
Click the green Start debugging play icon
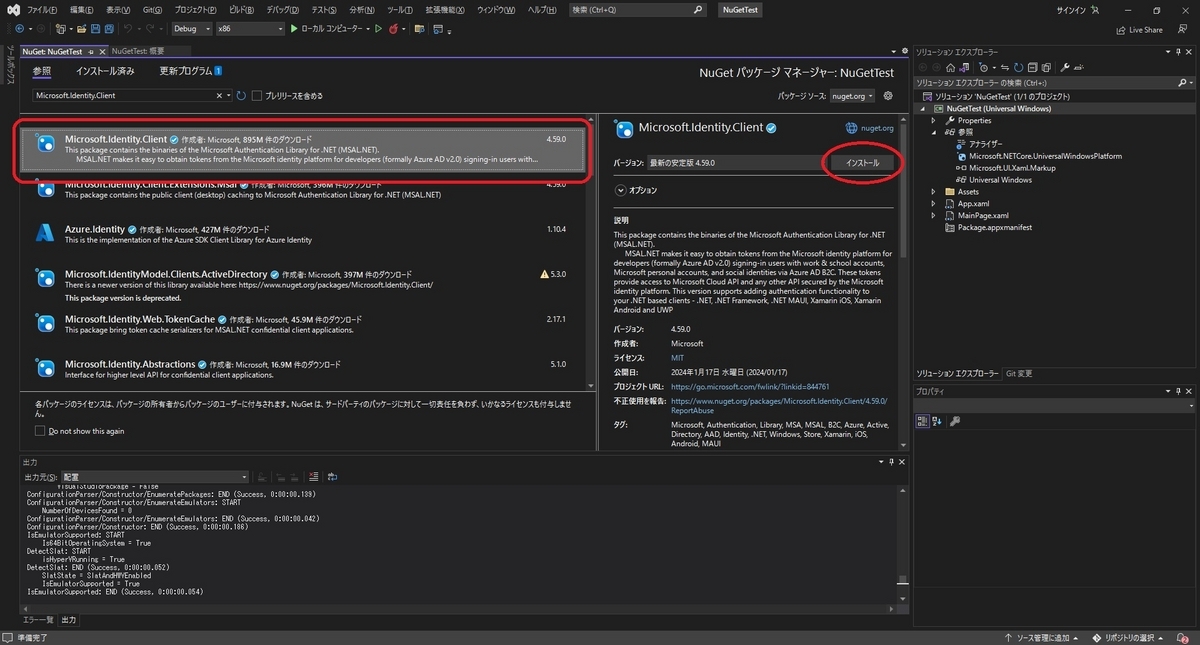pyautogui.click(x=294, y=29)
